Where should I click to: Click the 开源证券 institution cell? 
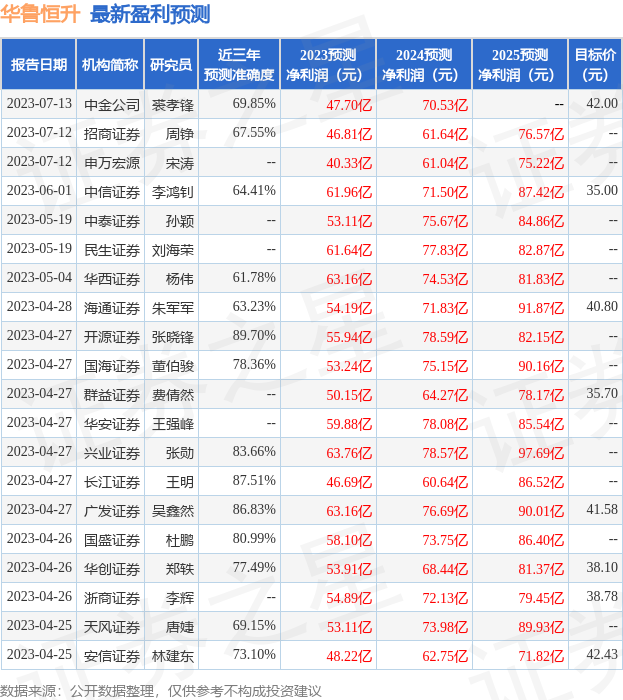(x=112, y=337)
